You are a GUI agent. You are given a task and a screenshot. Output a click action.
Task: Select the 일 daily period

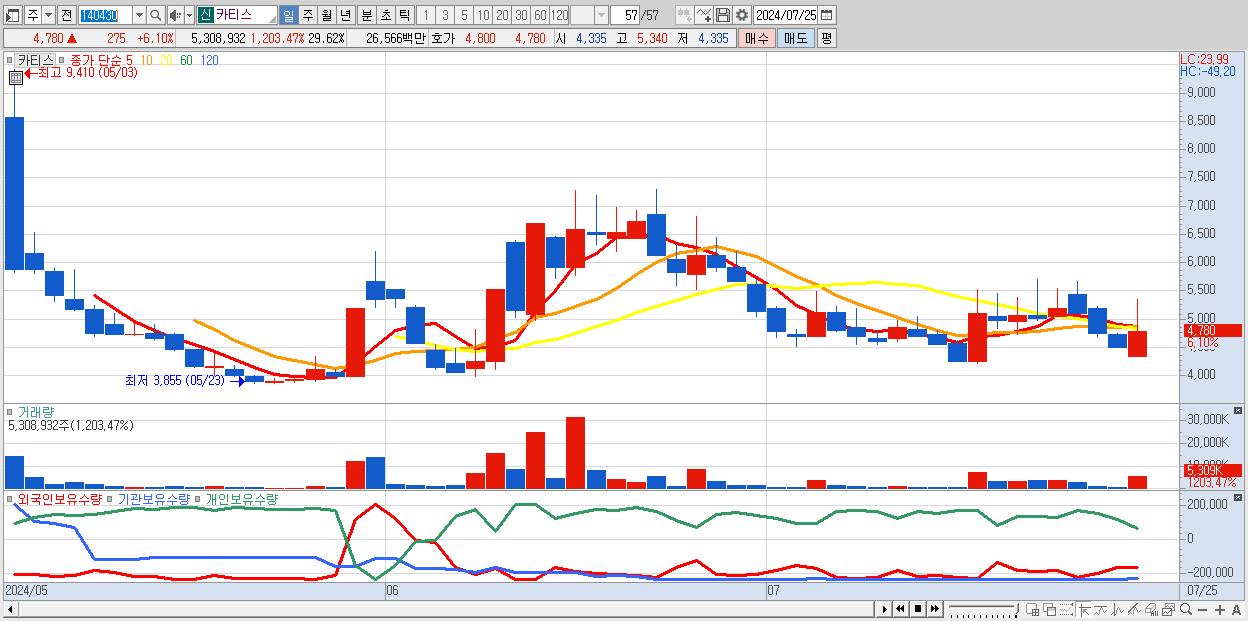288,15
